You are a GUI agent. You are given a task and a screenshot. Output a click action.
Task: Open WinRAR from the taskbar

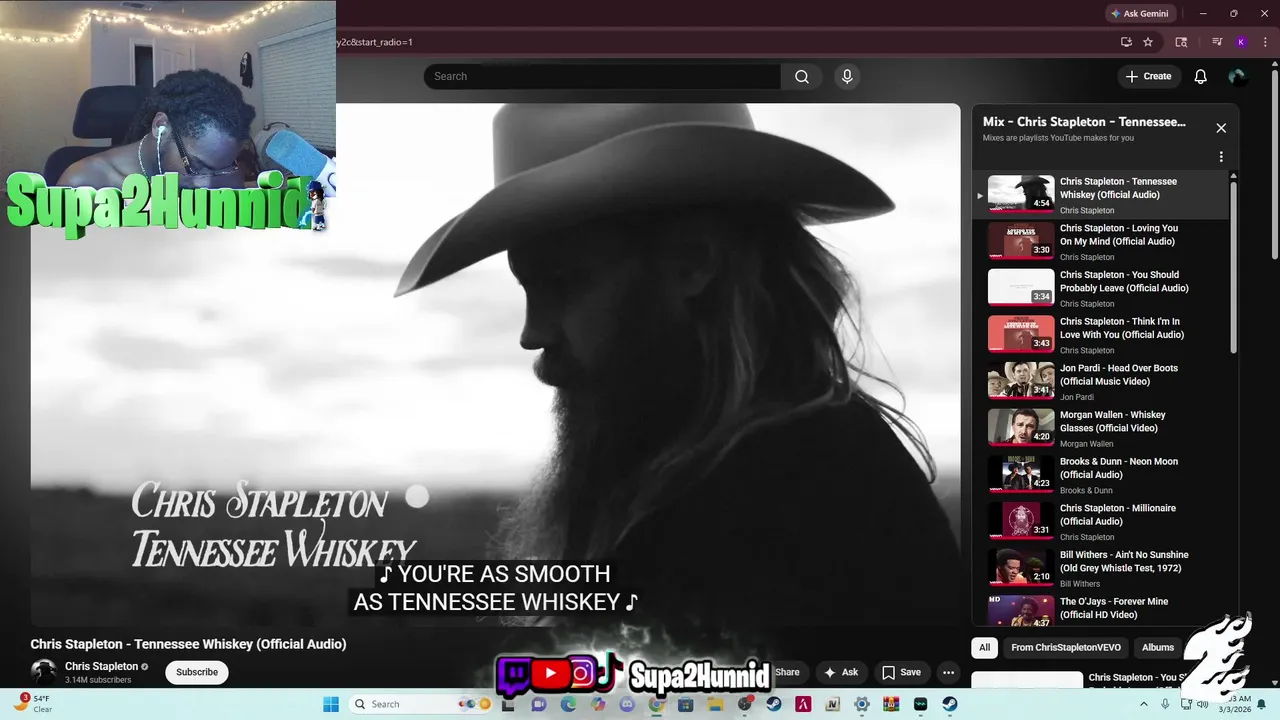pos(891,704)
